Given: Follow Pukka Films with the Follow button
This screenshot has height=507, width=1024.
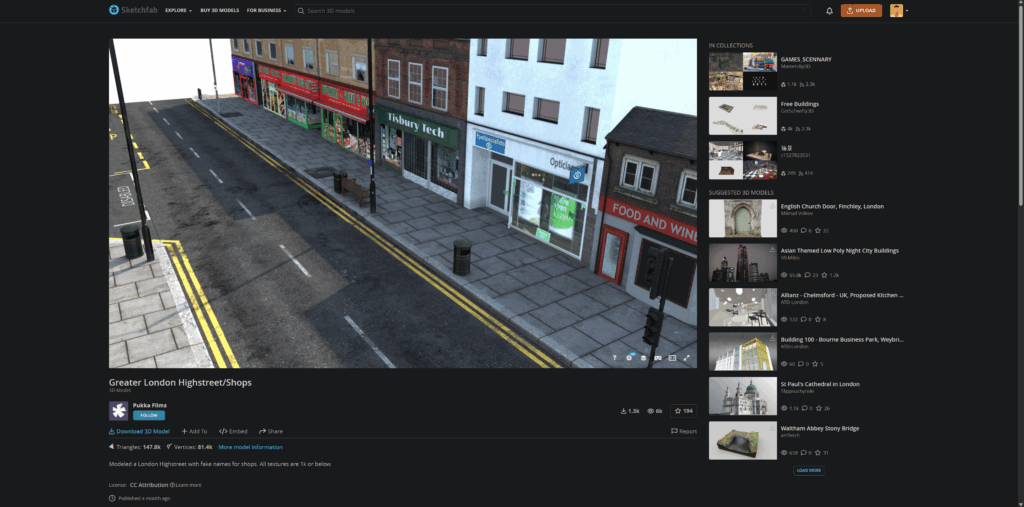Looking at the screenshot, I should coord(149,415).
